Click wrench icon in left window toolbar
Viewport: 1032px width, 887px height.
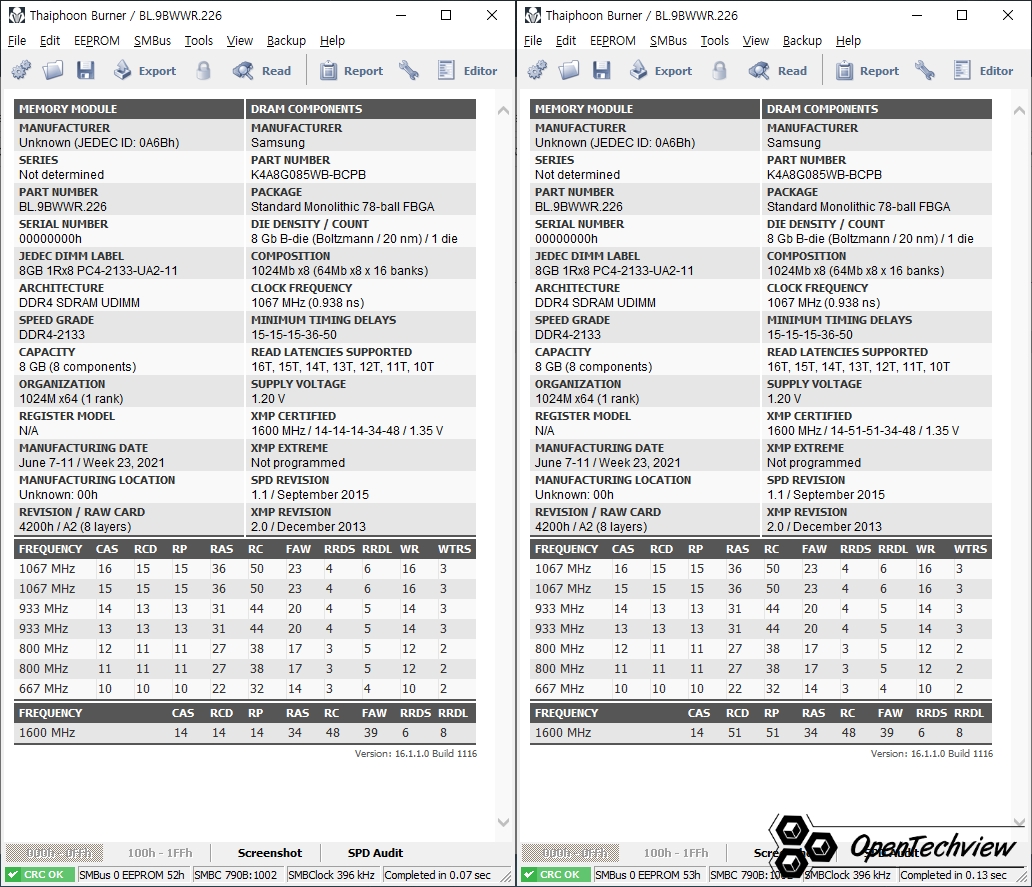(x=409, y=70)
